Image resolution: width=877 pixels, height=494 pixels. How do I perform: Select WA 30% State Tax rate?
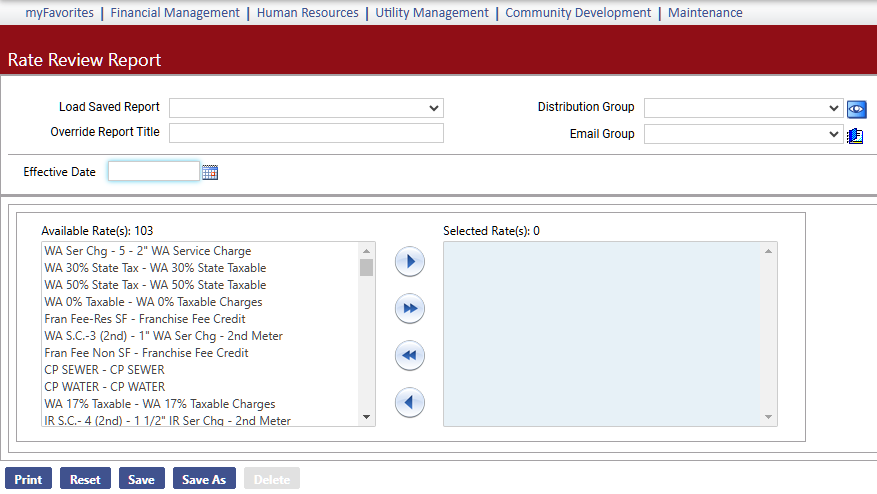[x=155, y=268]
